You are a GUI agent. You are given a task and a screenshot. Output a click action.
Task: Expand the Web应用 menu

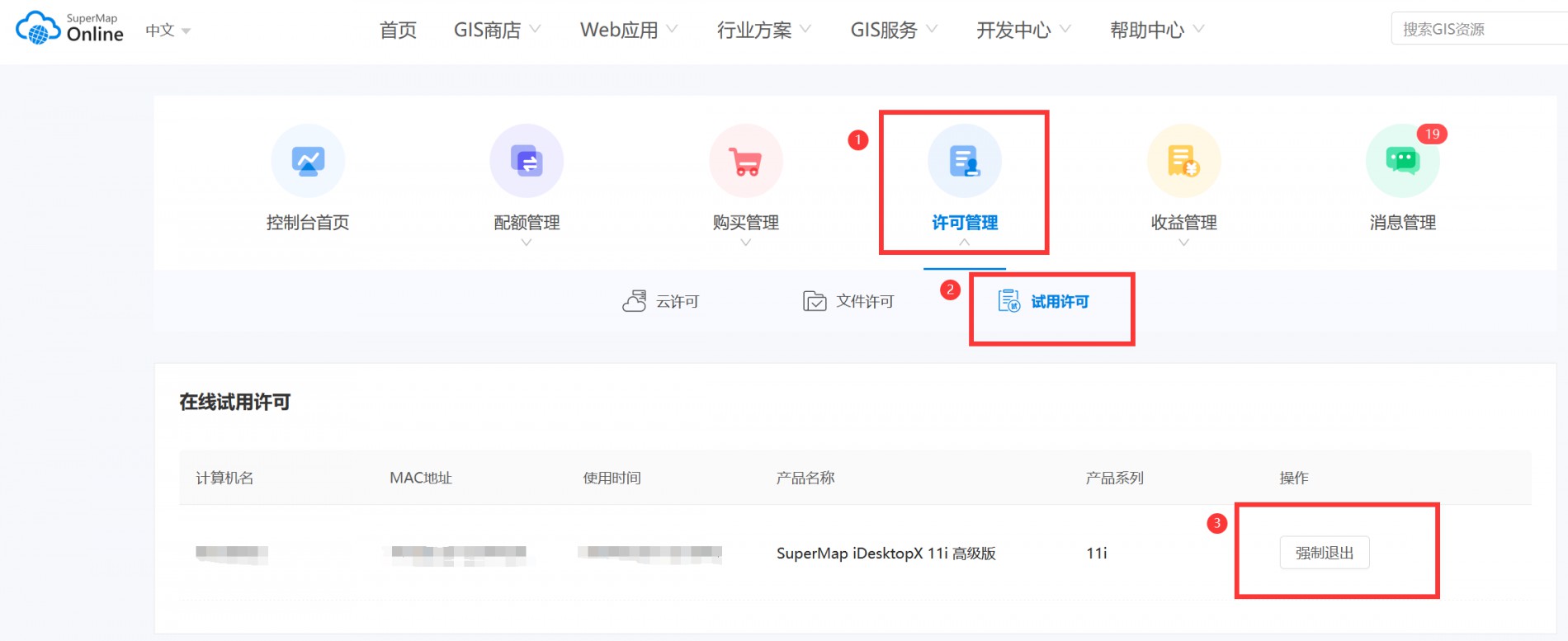[x=629, y=30]
